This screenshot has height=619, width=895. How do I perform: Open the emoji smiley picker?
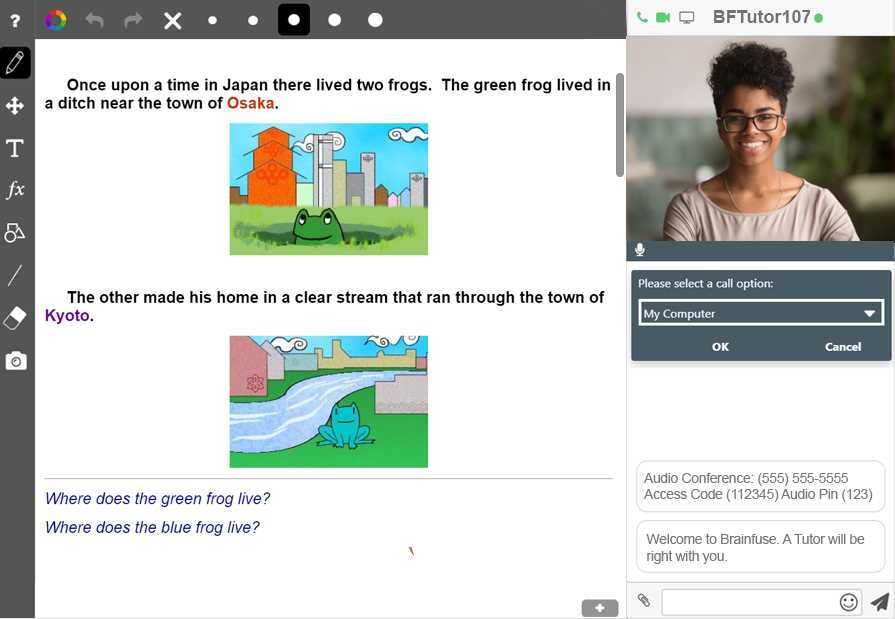point(849,602)
